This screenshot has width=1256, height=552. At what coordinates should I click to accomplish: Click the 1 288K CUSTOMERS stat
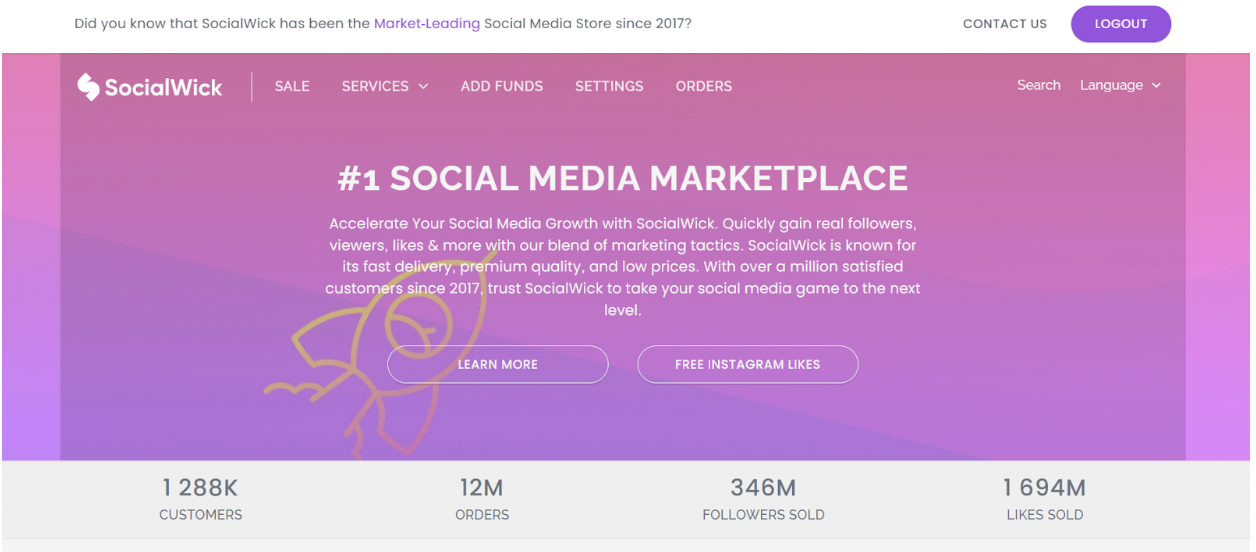coord(201,499)
